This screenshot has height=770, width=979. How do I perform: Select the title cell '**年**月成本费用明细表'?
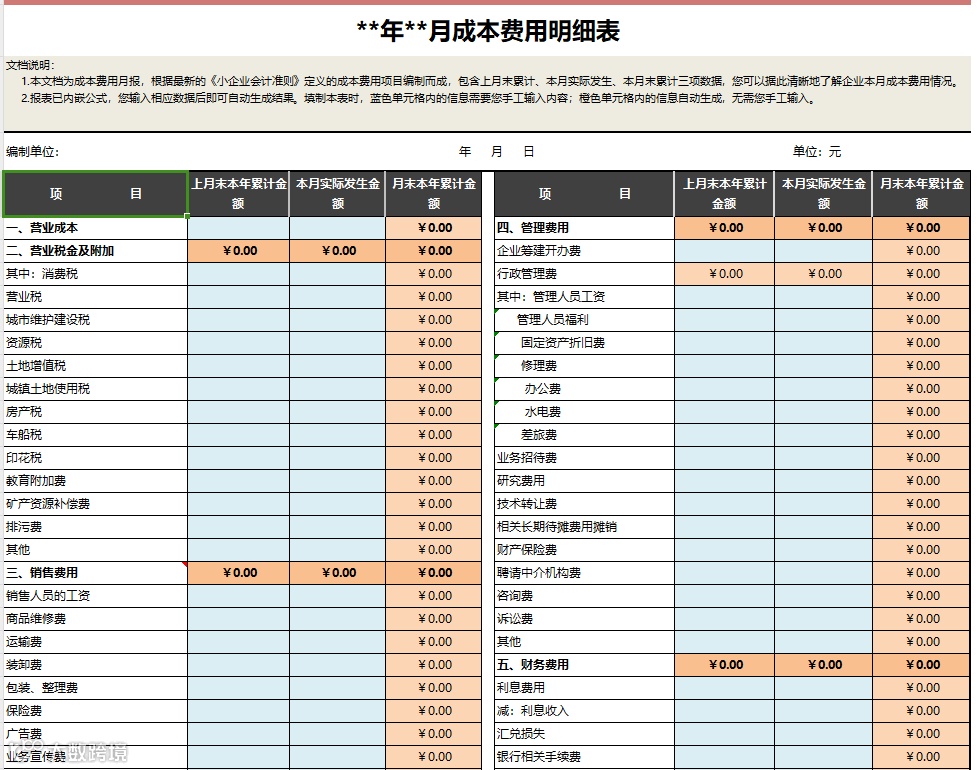tap(488, 31)
